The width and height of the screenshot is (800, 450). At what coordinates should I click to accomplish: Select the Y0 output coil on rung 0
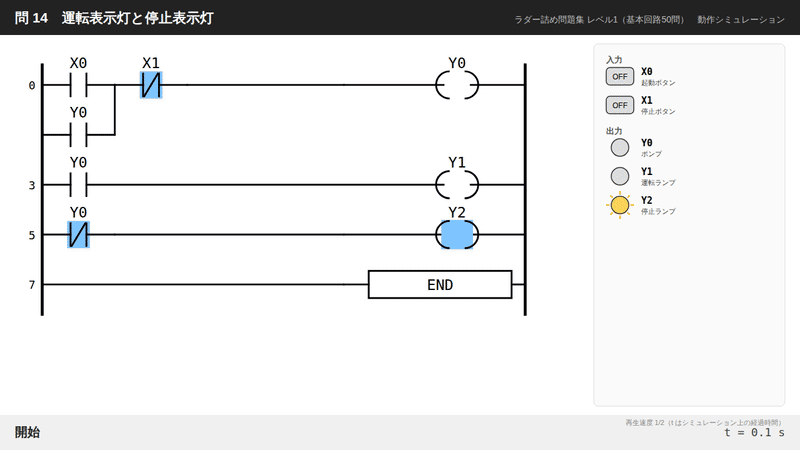coord(457,85)
